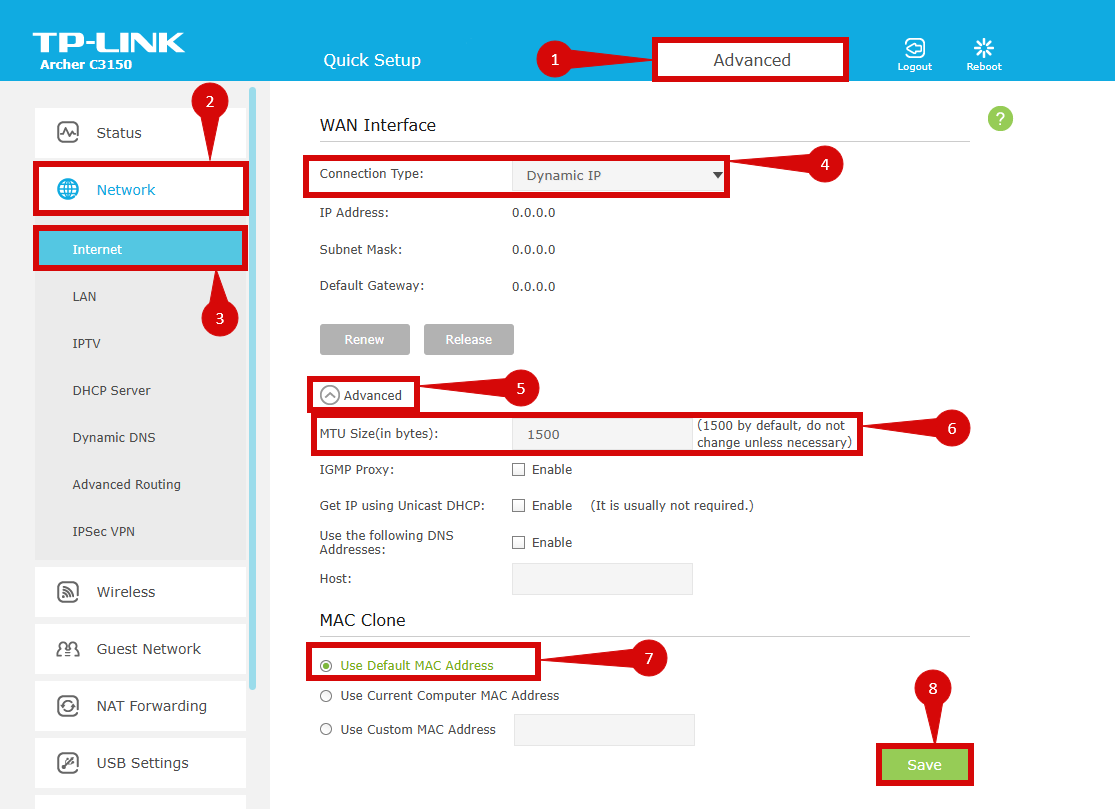
Task: Open NAT Forwarding icon
Action: (68, 706)
